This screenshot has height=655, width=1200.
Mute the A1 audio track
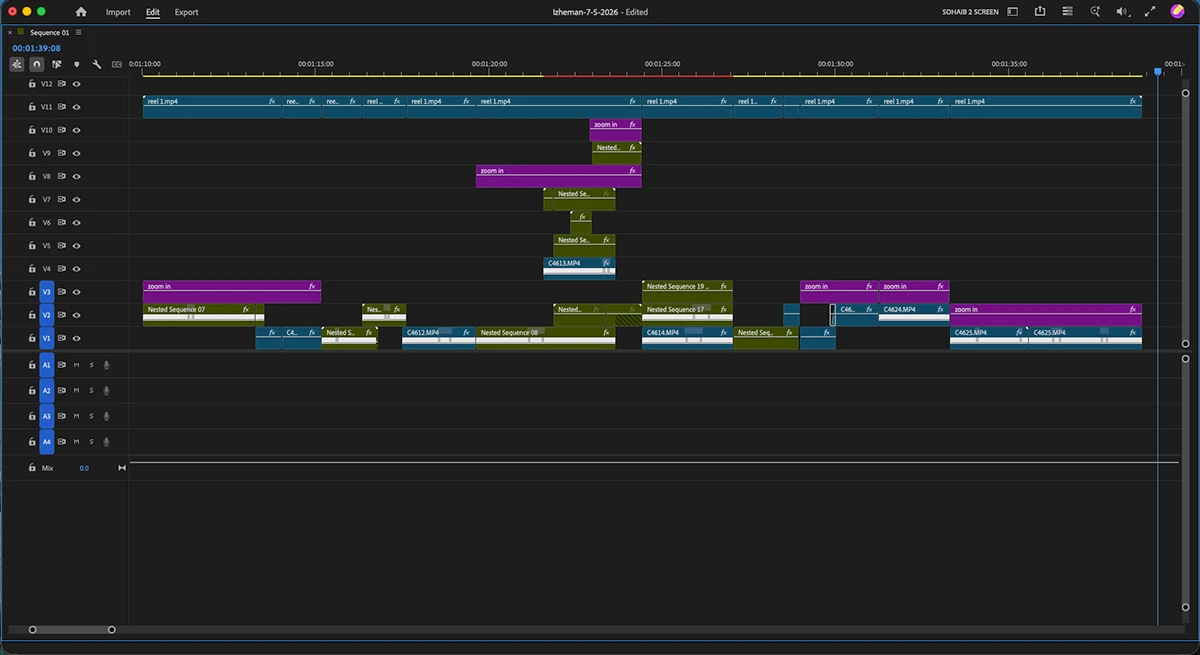coord(76,365)
